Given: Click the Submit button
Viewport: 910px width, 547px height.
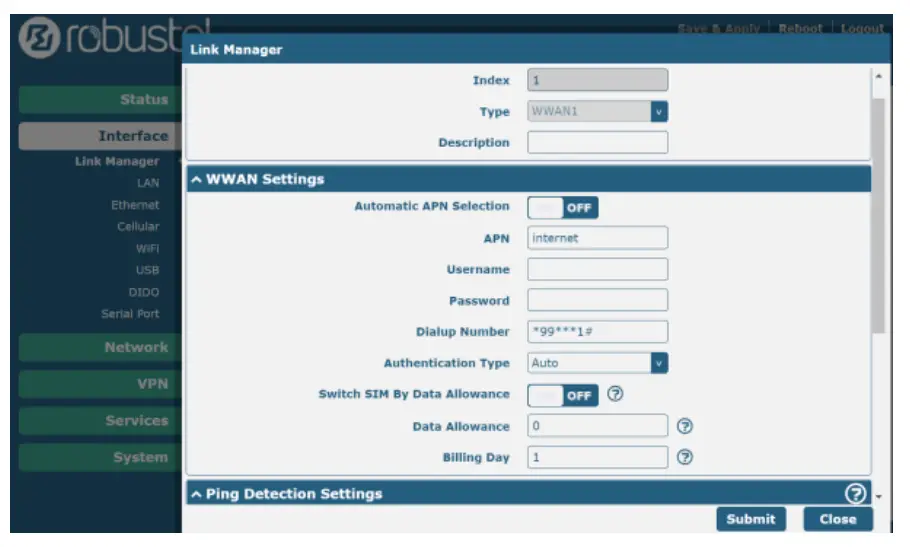Looking at the screenshot, I should (x=751, y=519).
